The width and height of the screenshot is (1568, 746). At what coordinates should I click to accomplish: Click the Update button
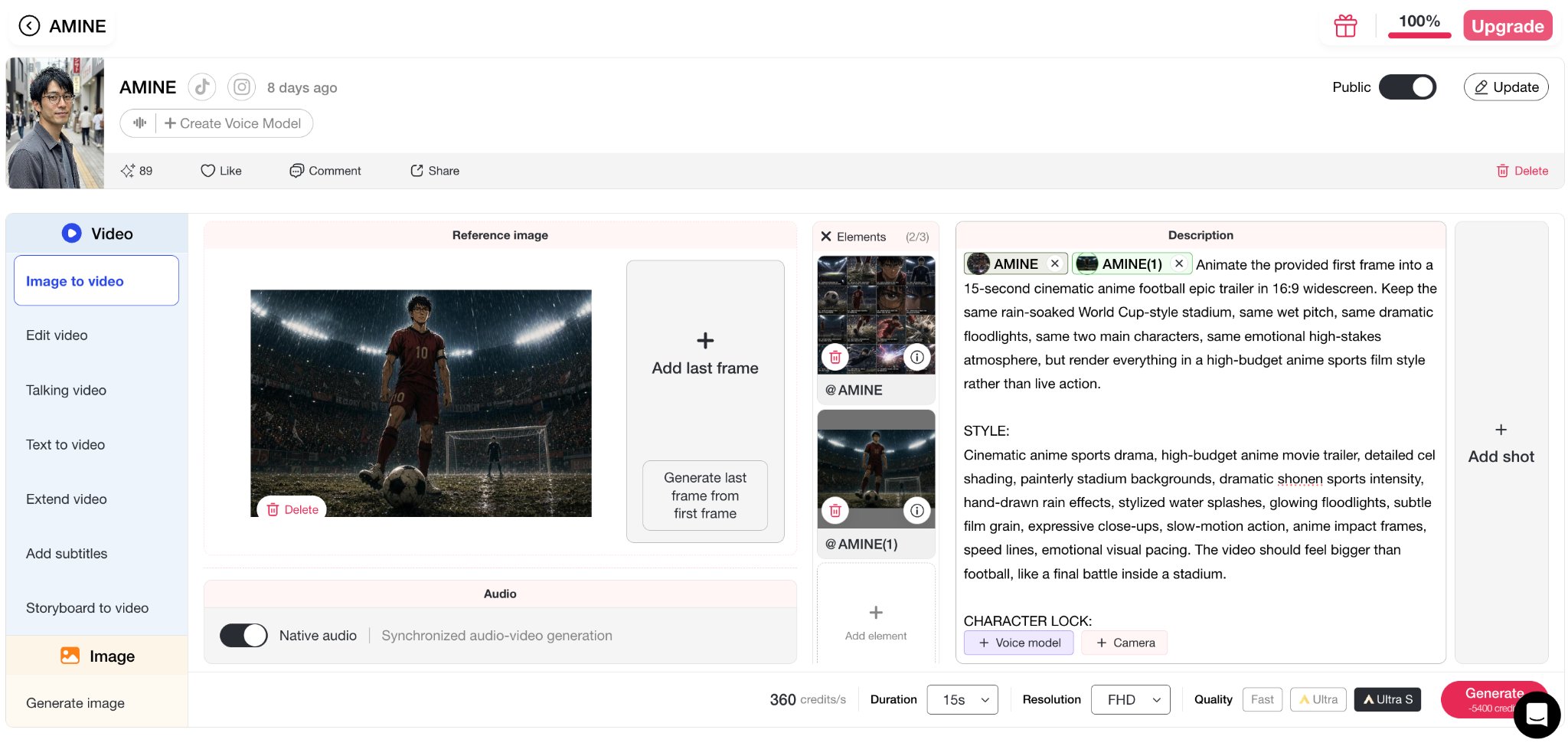click(1506, 87)
